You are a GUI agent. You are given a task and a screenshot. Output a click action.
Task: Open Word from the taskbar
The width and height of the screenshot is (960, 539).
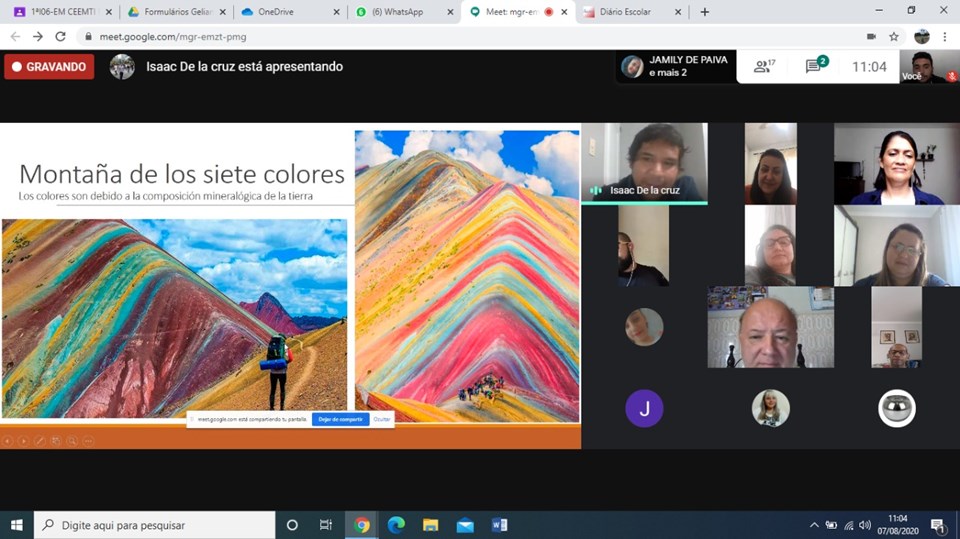point(499,525)
